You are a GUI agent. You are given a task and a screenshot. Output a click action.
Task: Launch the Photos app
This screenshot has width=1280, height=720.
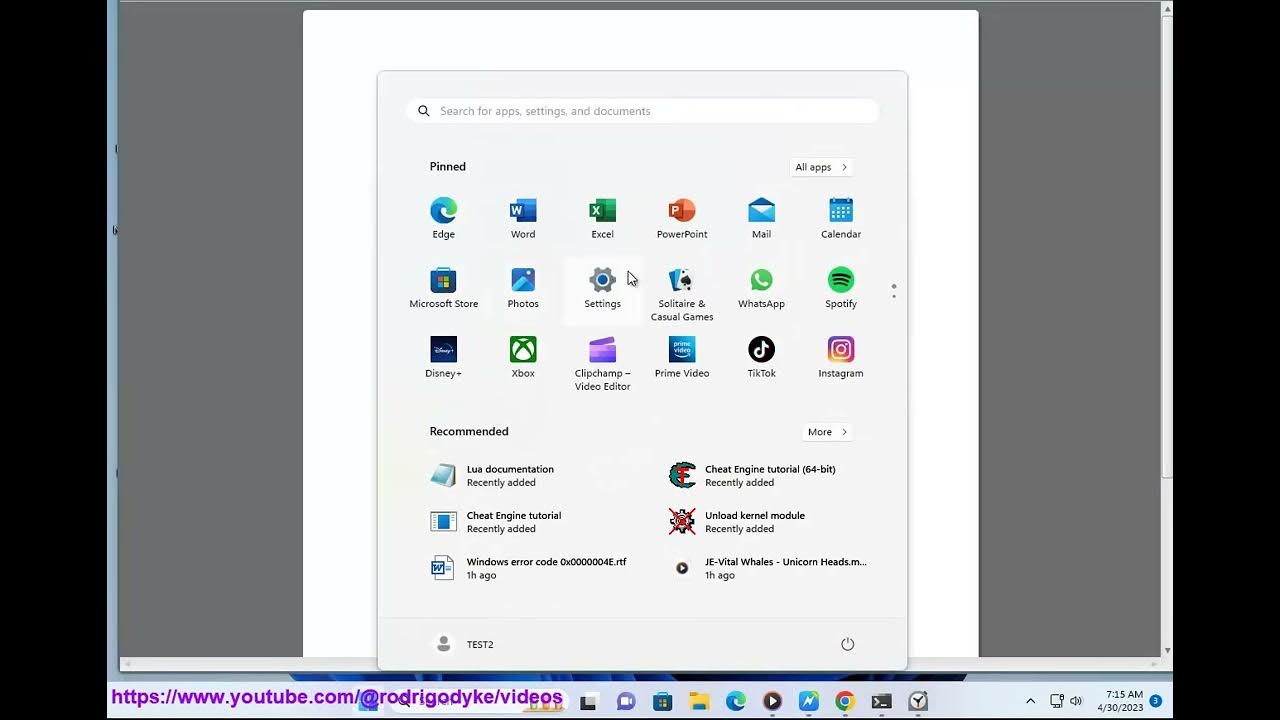(x=523, y=288)
